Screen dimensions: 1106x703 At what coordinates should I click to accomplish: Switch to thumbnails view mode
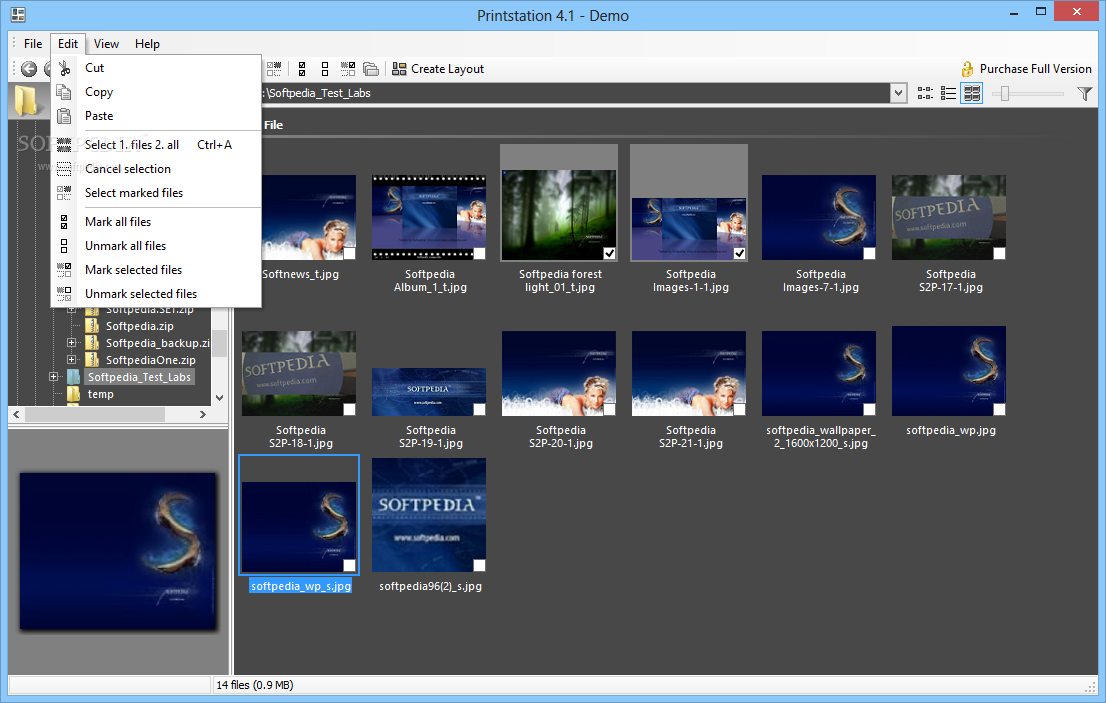(x=972, y=93)
